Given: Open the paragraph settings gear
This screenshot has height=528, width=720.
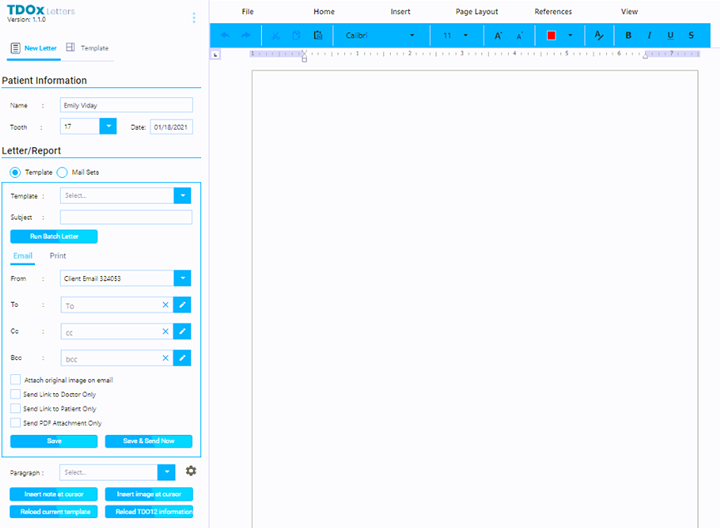Looking at the screenshot, I should click(191, 471).
